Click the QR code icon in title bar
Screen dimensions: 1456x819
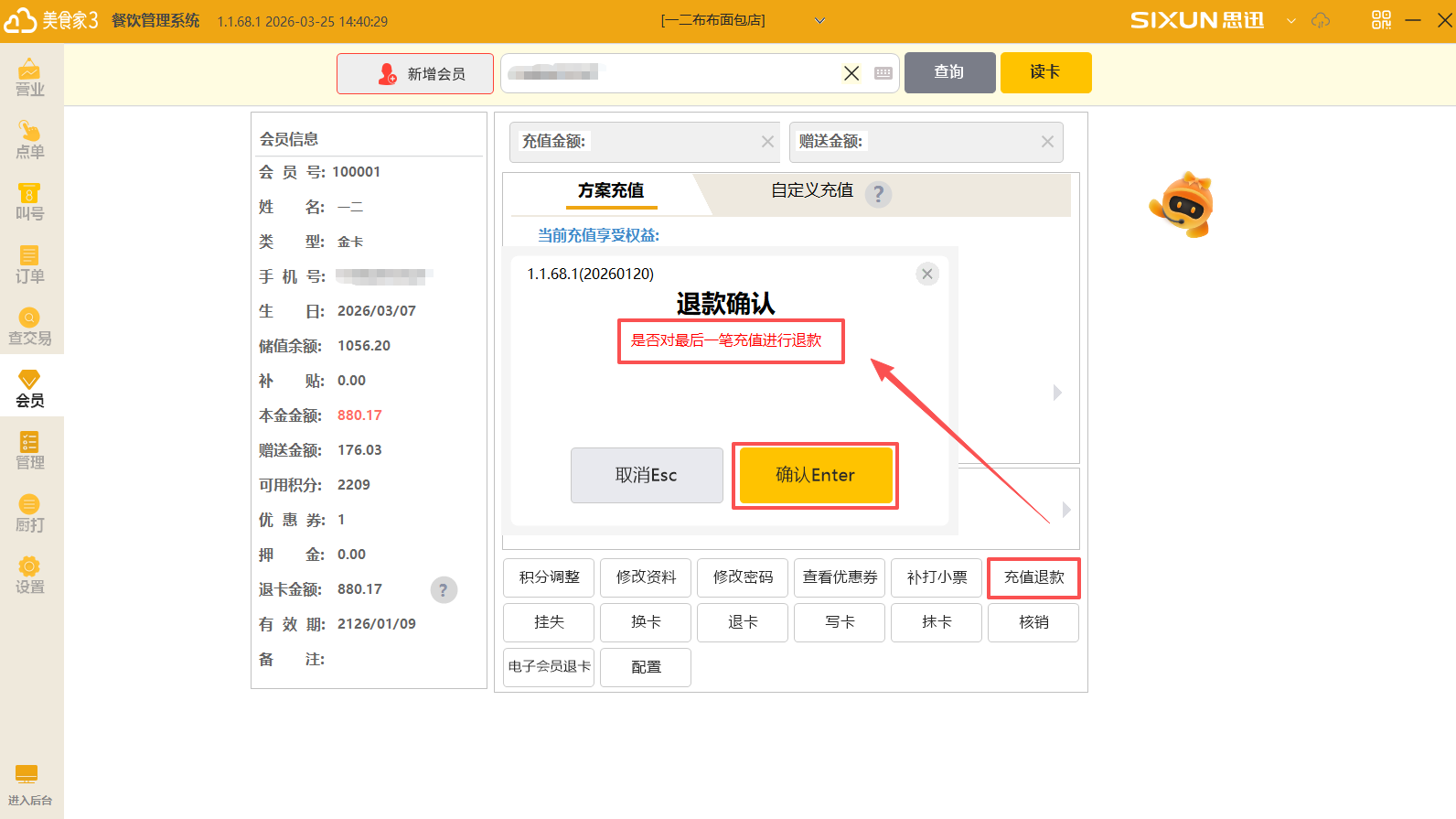tap(1381, 20)
